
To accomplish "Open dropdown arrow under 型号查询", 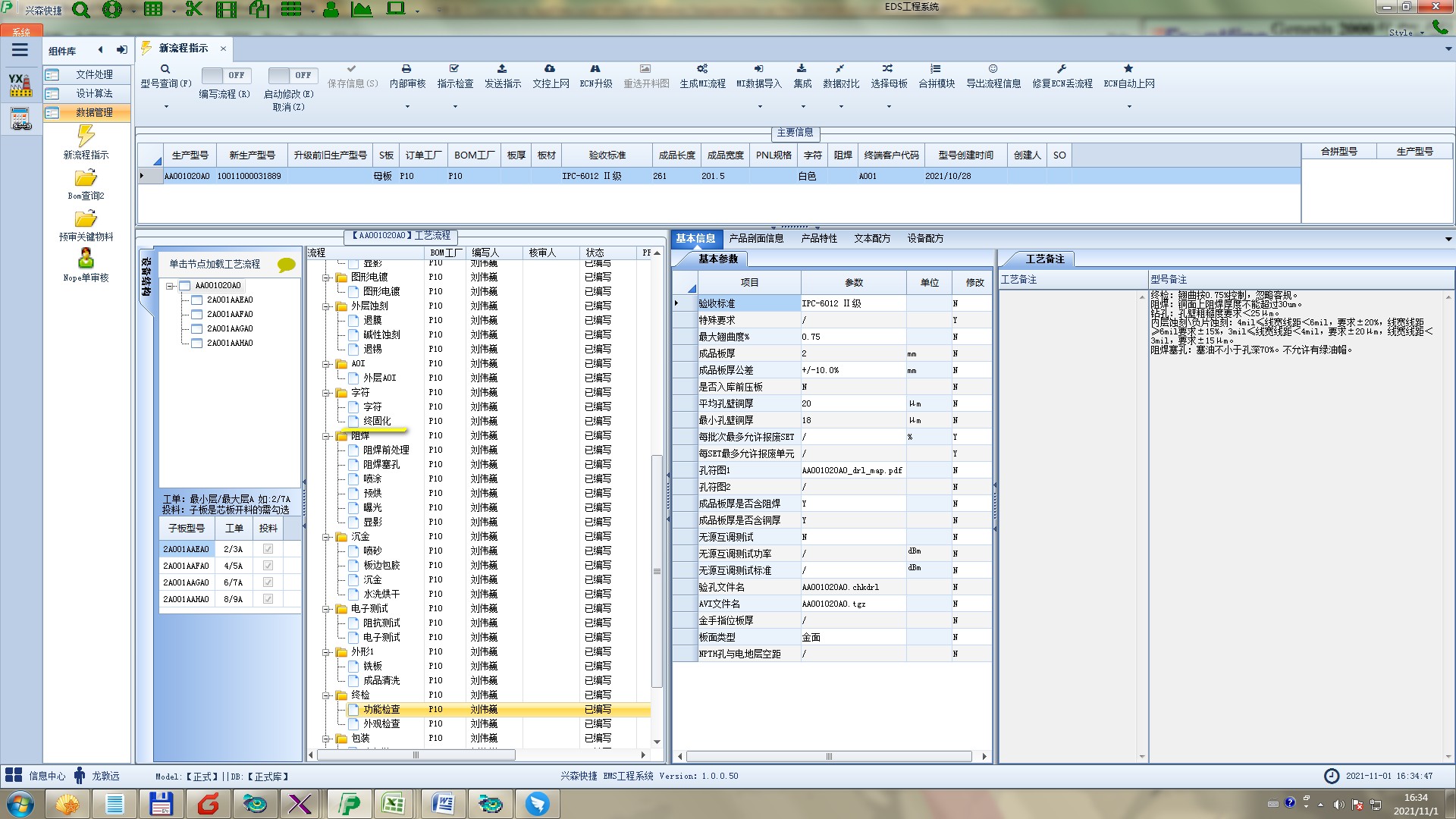I will [x=166, y=106].
